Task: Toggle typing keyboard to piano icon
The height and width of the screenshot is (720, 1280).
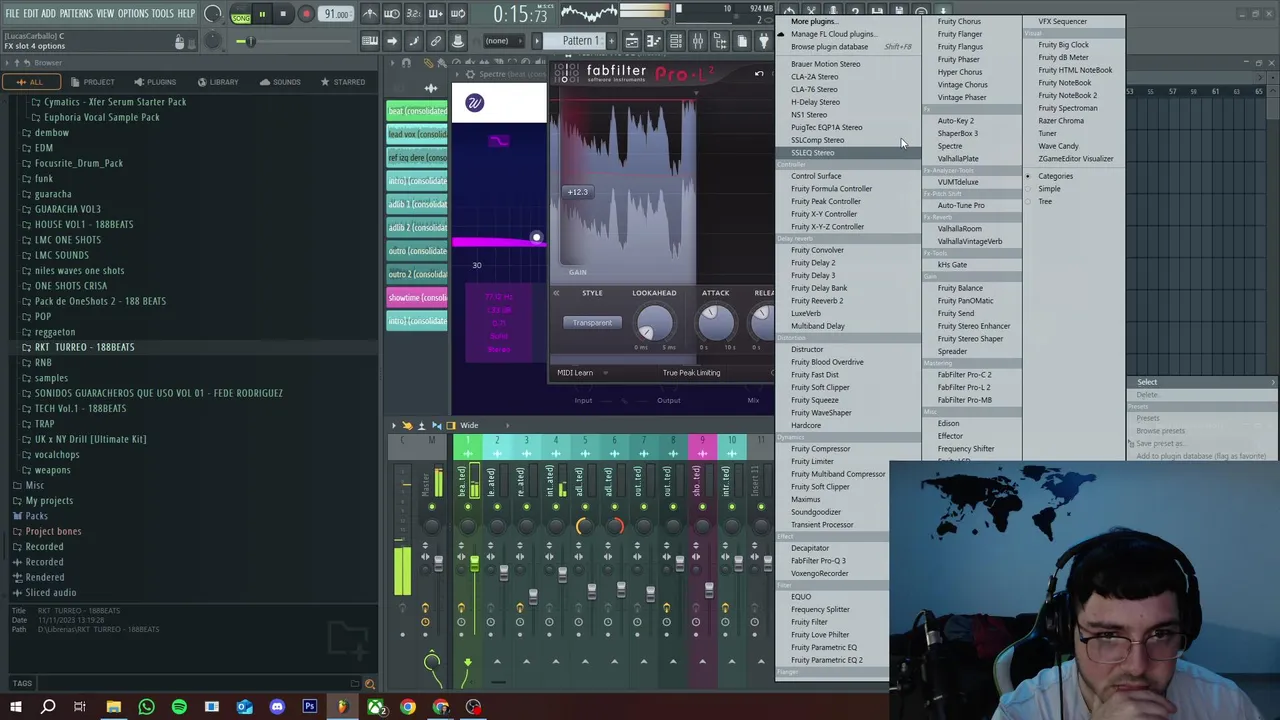Action: tap(370, 41)
